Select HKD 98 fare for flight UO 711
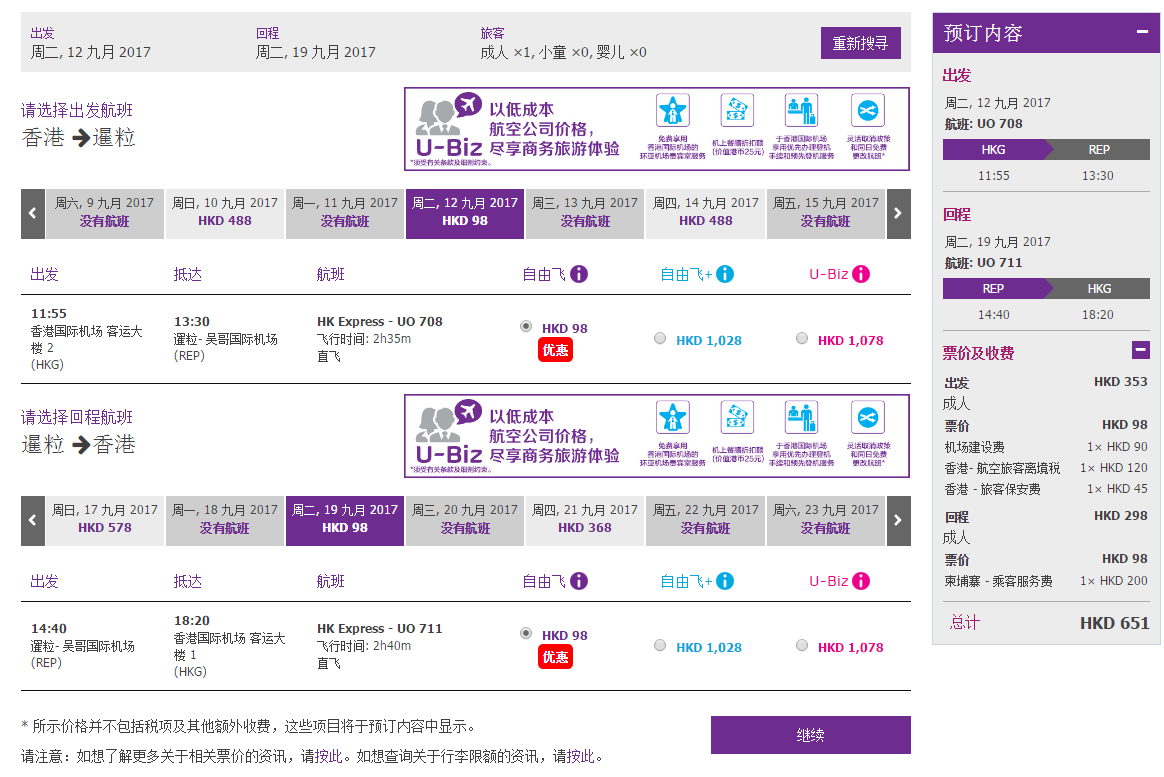Image resolution: width=1164 pixels, height=777 pixels. click(526, 634)
